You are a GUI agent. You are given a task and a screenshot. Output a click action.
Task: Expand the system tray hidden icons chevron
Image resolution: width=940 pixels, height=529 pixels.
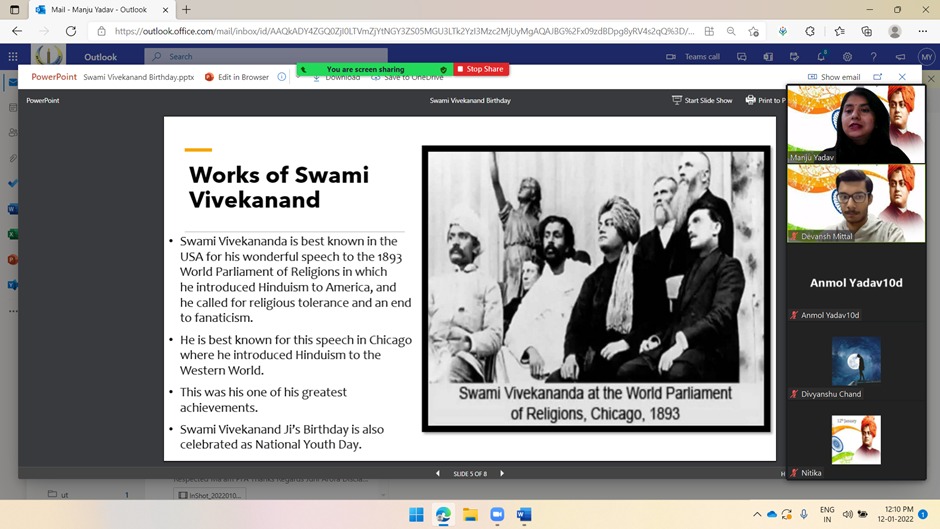(757, 515)
